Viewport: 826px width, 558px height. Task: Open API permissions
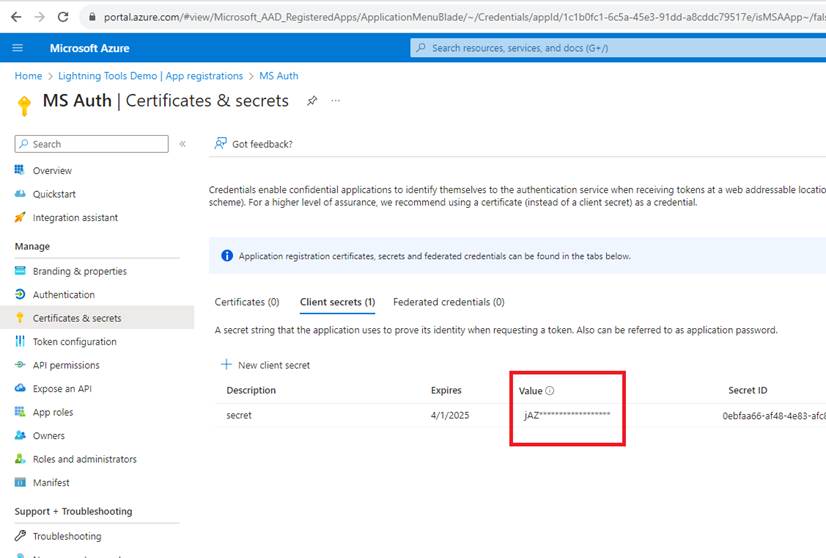[66, 365]
